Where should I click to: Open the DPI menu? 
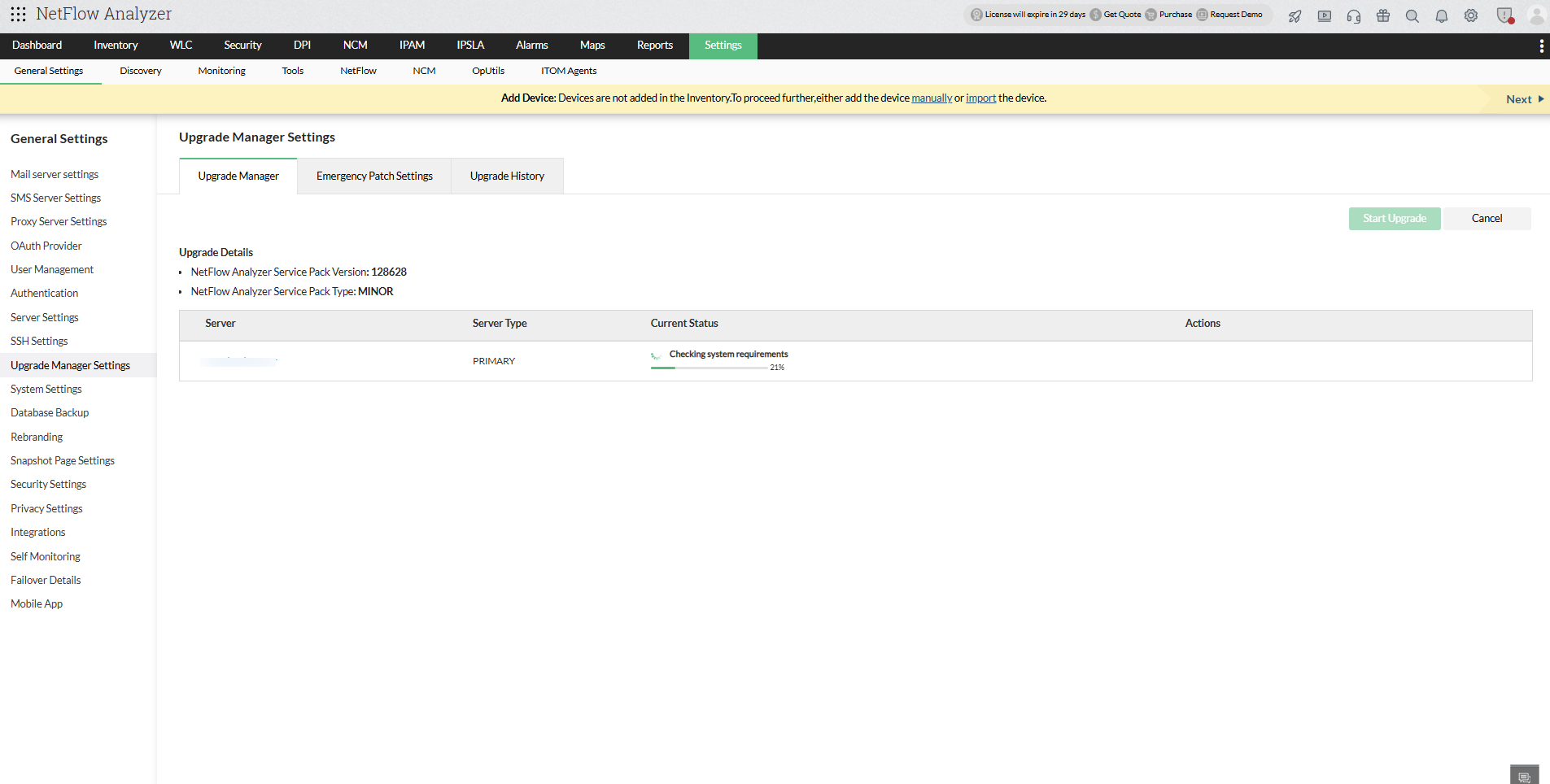pyautogui.click(x=303, y=46)
